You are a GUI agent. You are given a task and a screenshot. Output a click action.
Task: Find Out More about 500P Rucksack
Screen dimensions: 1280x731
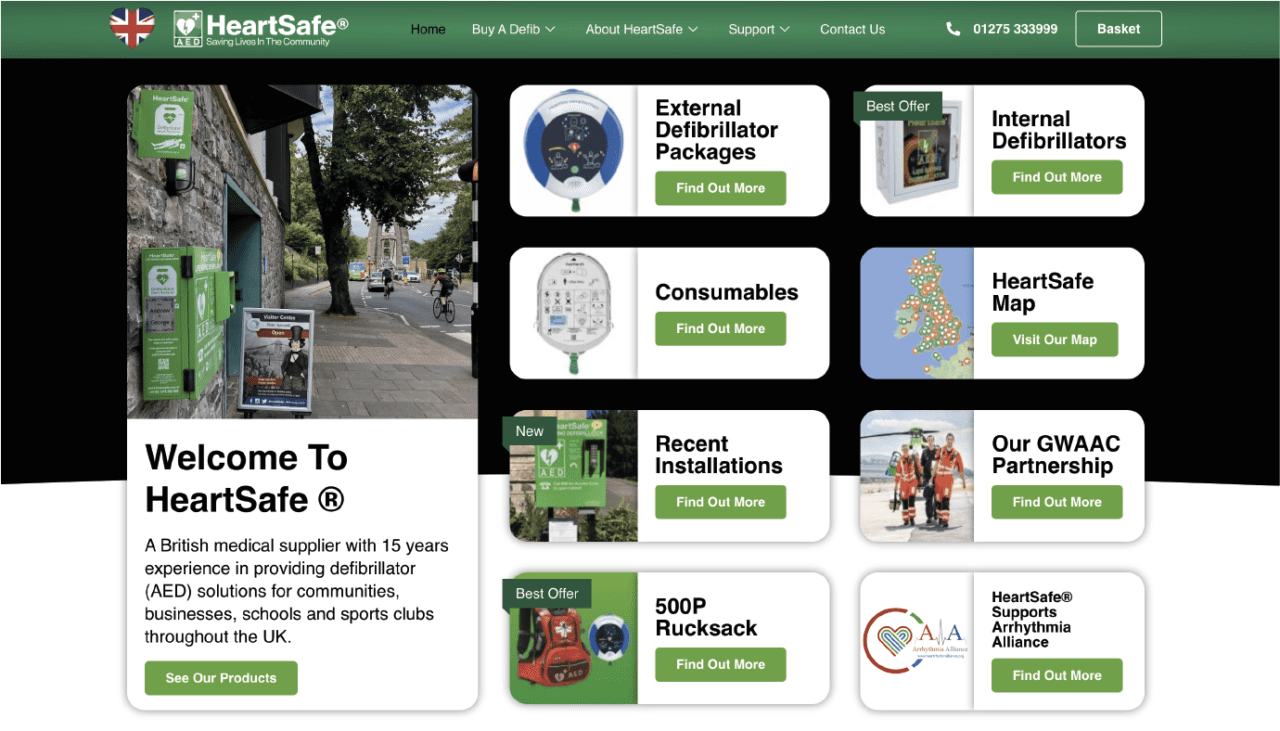point(720,664)
